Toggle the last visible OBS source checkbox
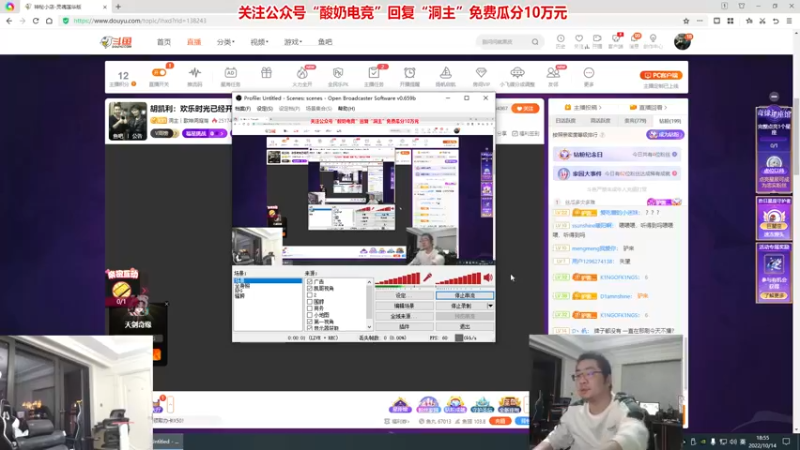 tap(310, 328)
